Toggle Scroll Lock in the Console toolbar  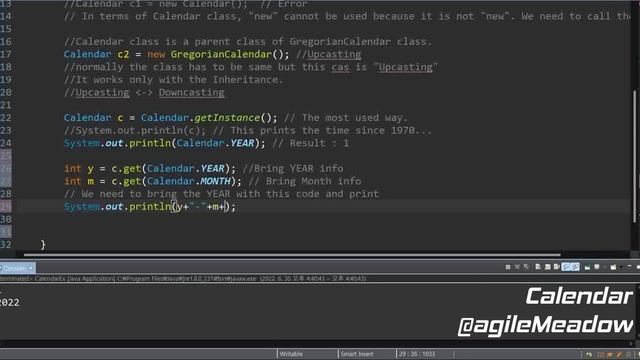click(547, 267)
